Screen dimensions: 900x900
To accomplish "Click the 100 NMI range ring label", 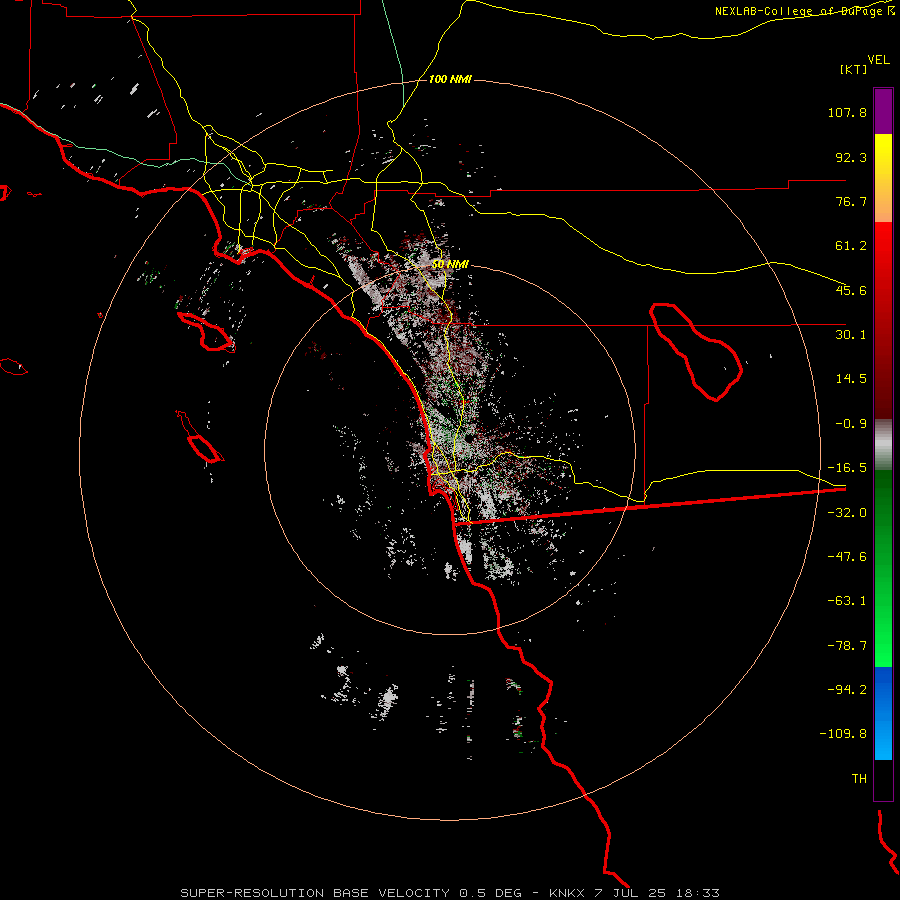I will (450, 79).
